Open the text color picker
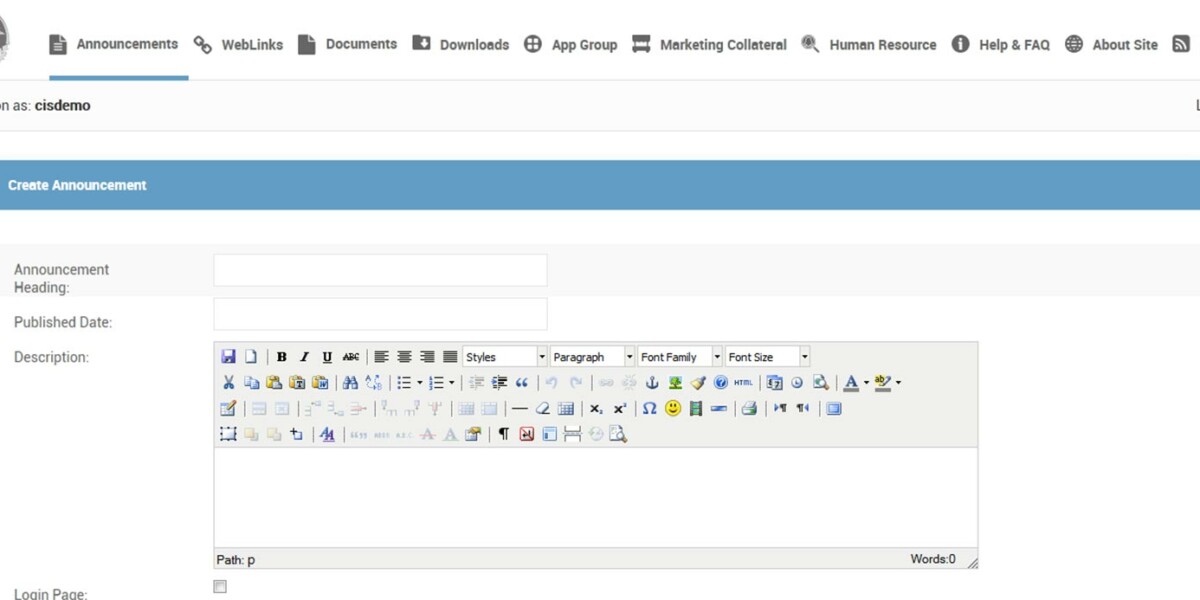Screen dimensions: 1200x600 click(x=850, y=382)
